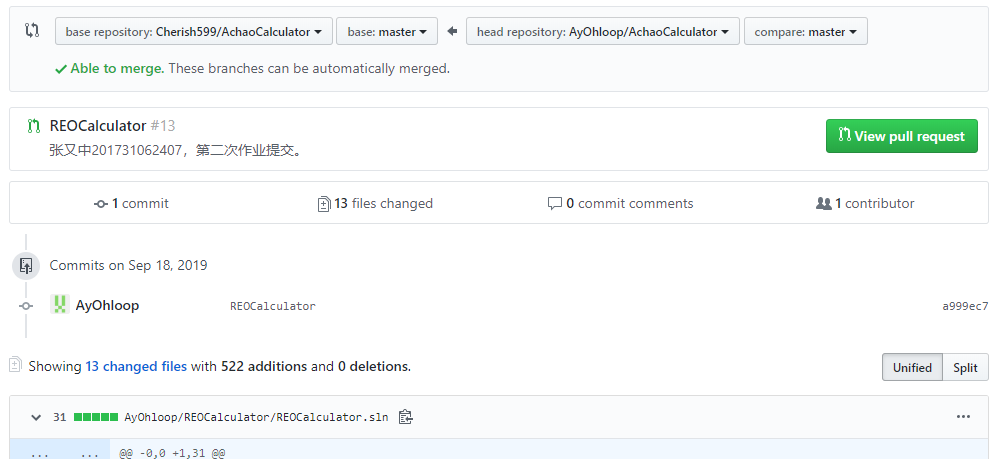Click the file diff icon beside Showing
Image resolution: width=1001 pixels, height=459 pixels.
pos(15,365)
